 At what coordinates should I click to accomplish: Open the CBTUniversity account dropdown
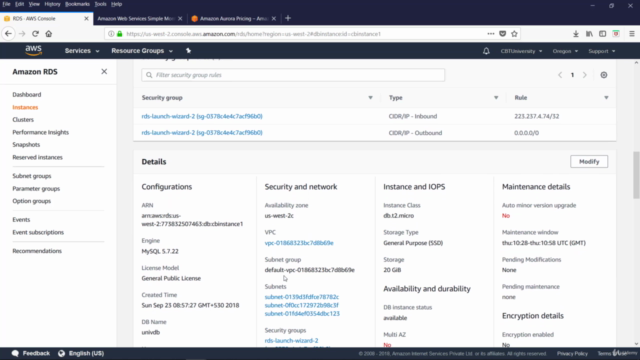click(x=521, y=51)
